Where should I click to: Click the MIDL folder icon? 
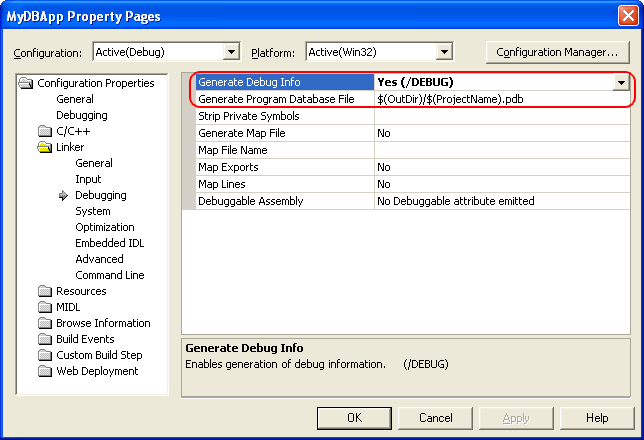click(45, 308)
